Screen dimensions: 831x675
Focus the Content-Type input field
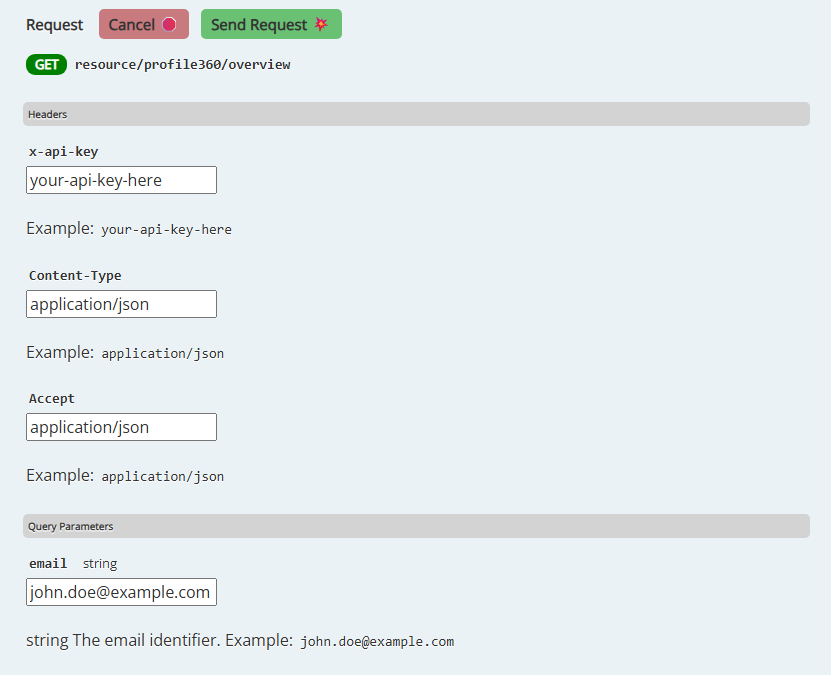tap(121, 304)
